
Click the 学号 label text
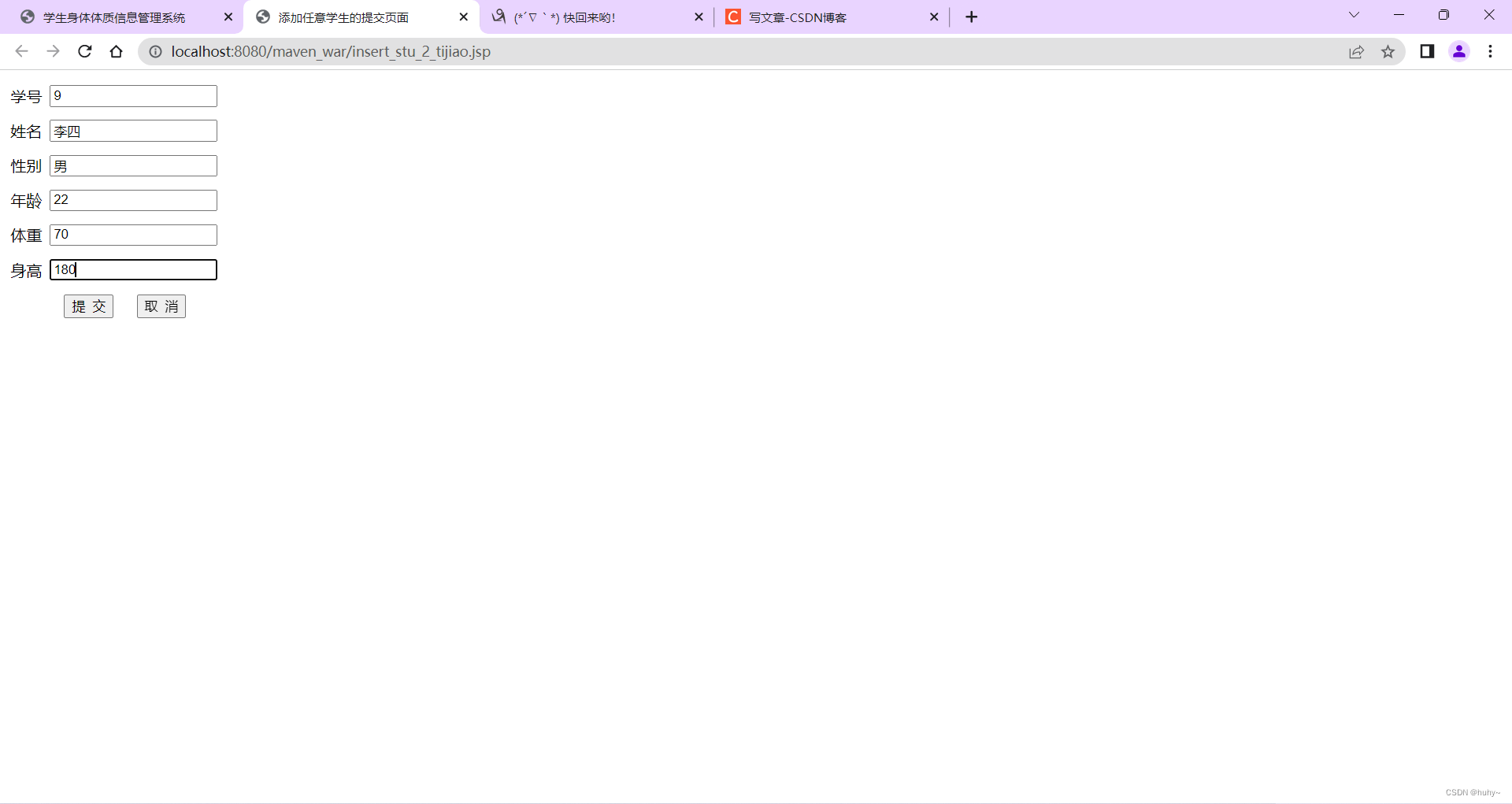pyautogui.click(x=26, y=97)
